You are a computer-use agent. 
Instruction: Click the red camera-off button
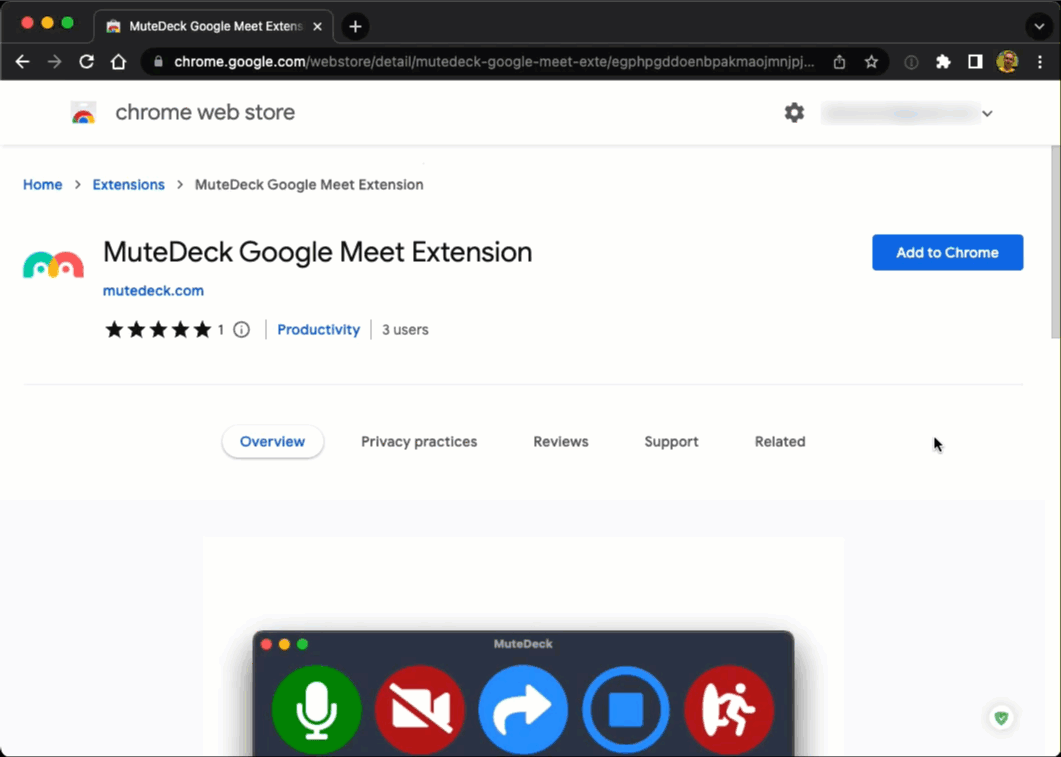tap(420, 710)
